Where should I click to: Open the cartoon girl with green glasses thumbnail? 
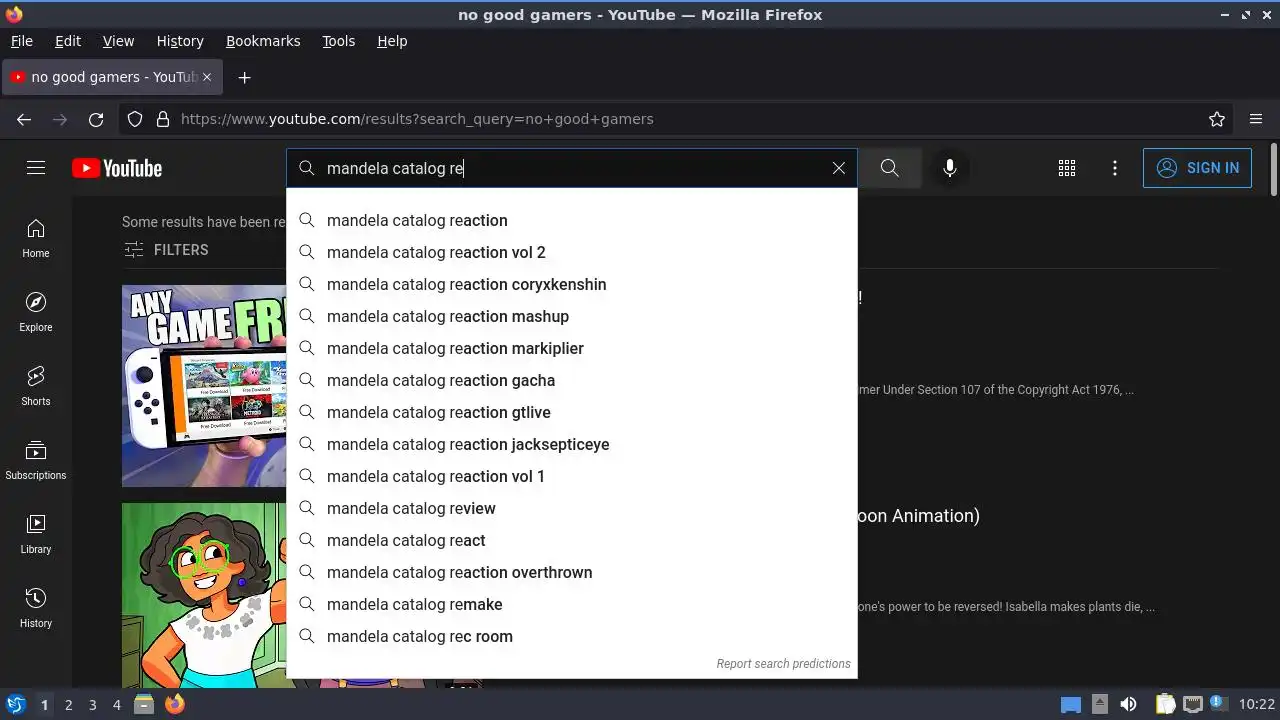pyautogui.click(x=204, y=596)
